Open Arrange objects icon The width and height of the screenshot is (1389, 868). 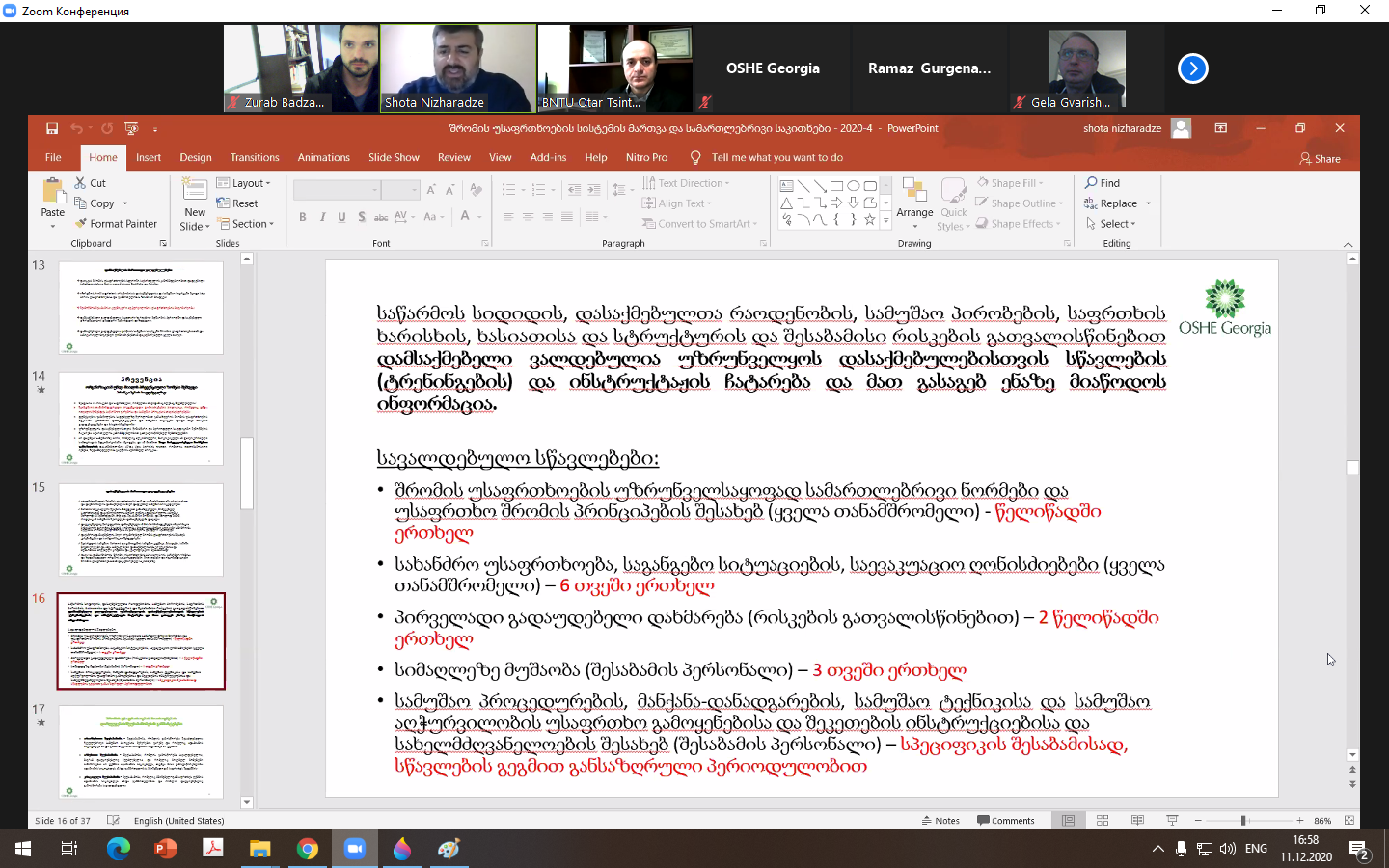point(914,191)
